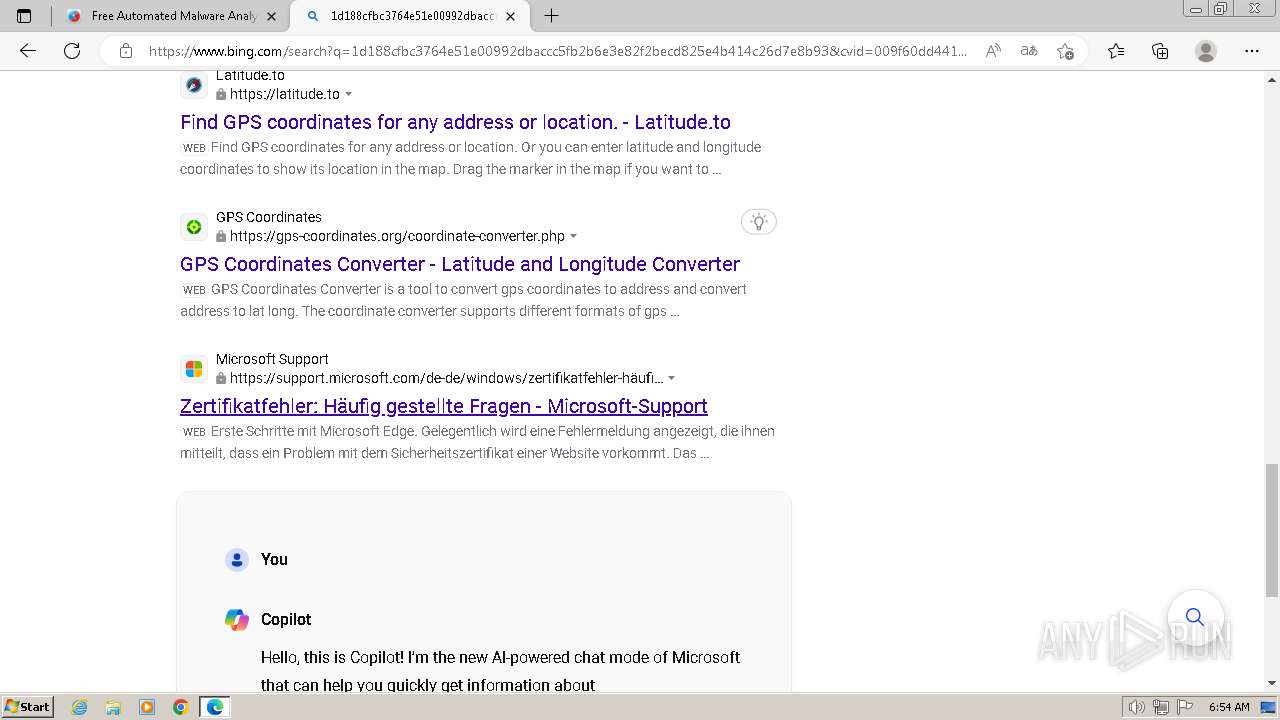Click the floating search magnifier button
The width and height of the screenshot is (1280, 720).
tap(1195, 617)
